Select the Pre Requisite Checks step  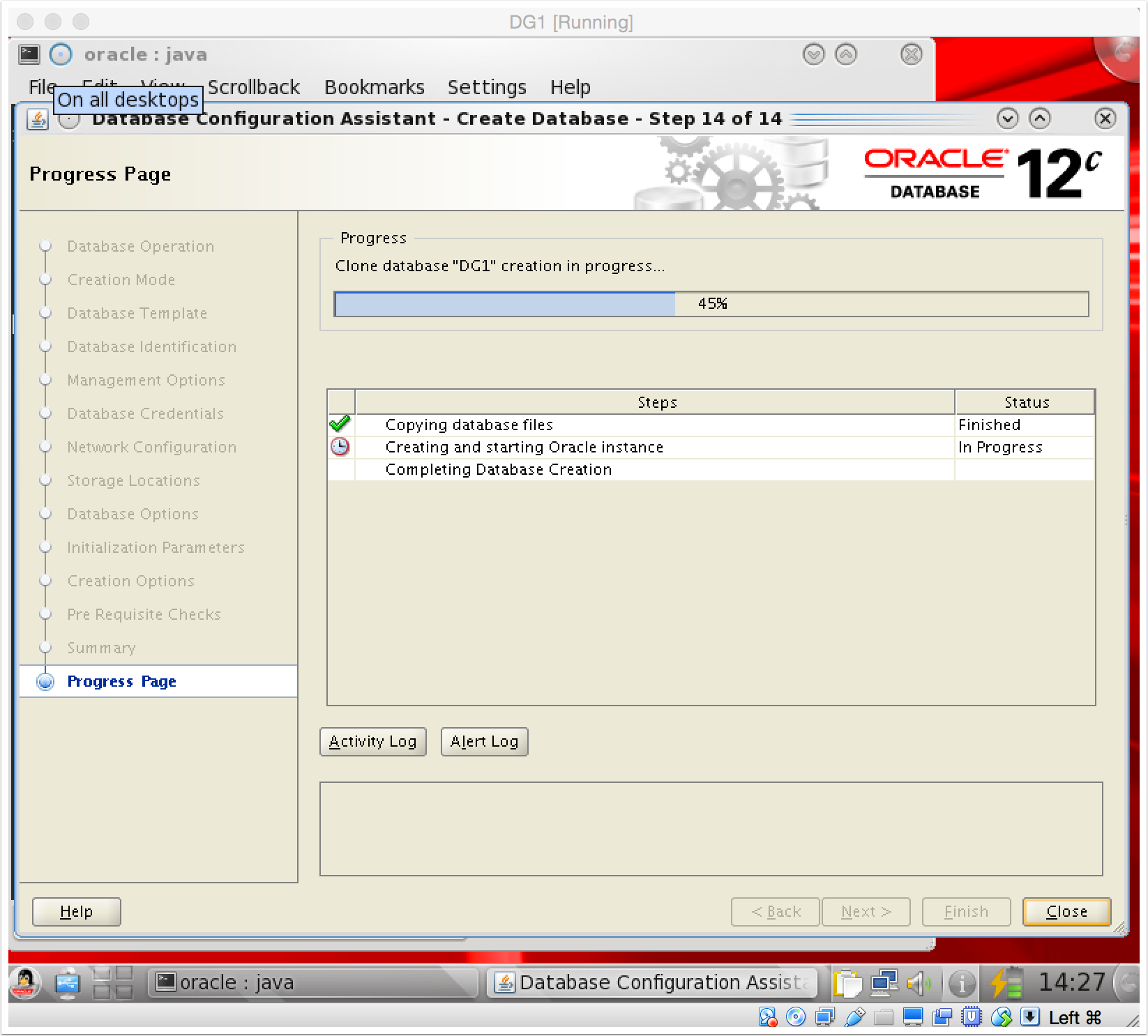pos(144,614)
